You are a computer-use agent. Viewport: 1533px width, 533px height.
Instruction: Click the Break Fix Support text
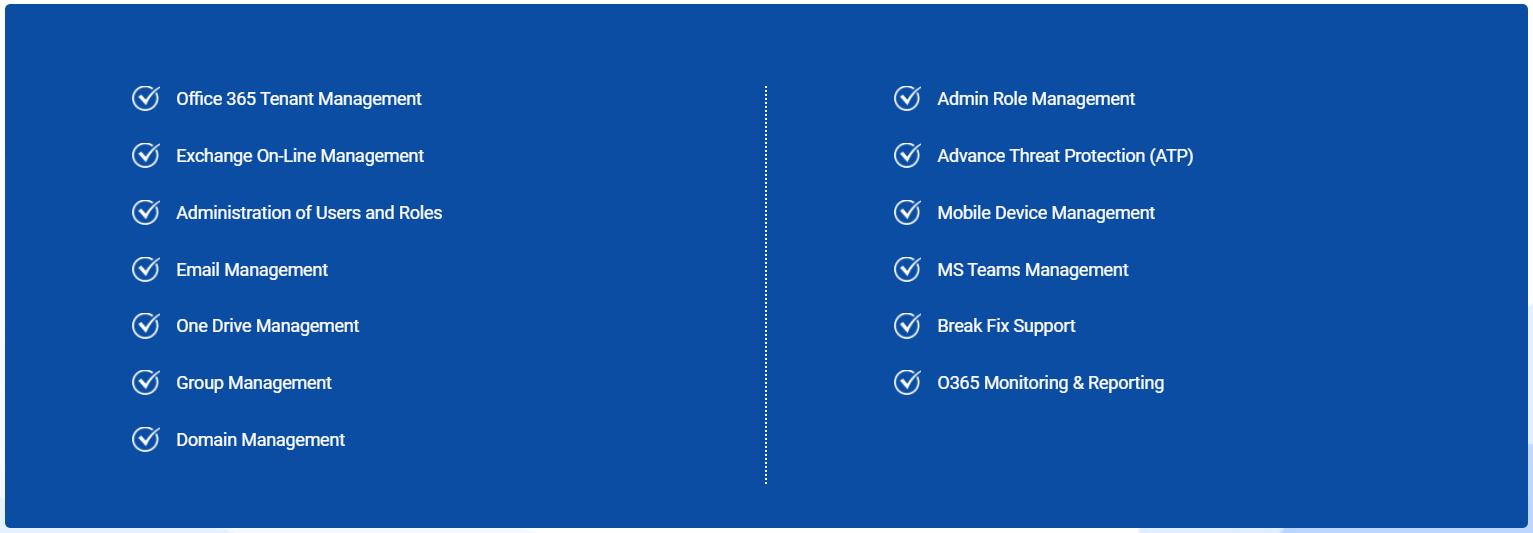click(x=1006, y=326)
